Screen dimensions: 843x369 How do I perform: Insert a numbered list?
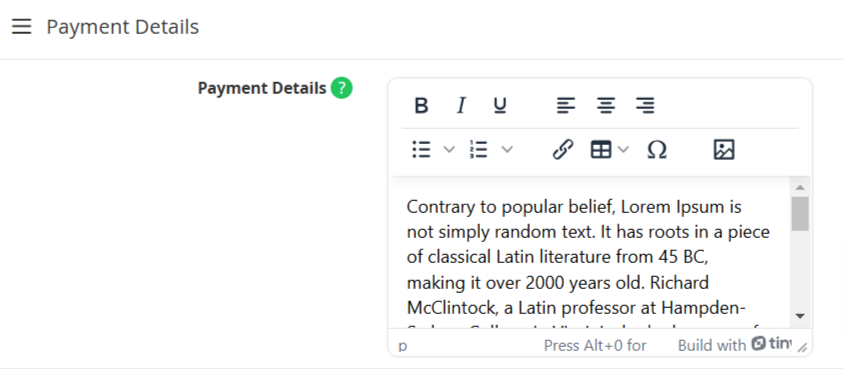(478, 150)
